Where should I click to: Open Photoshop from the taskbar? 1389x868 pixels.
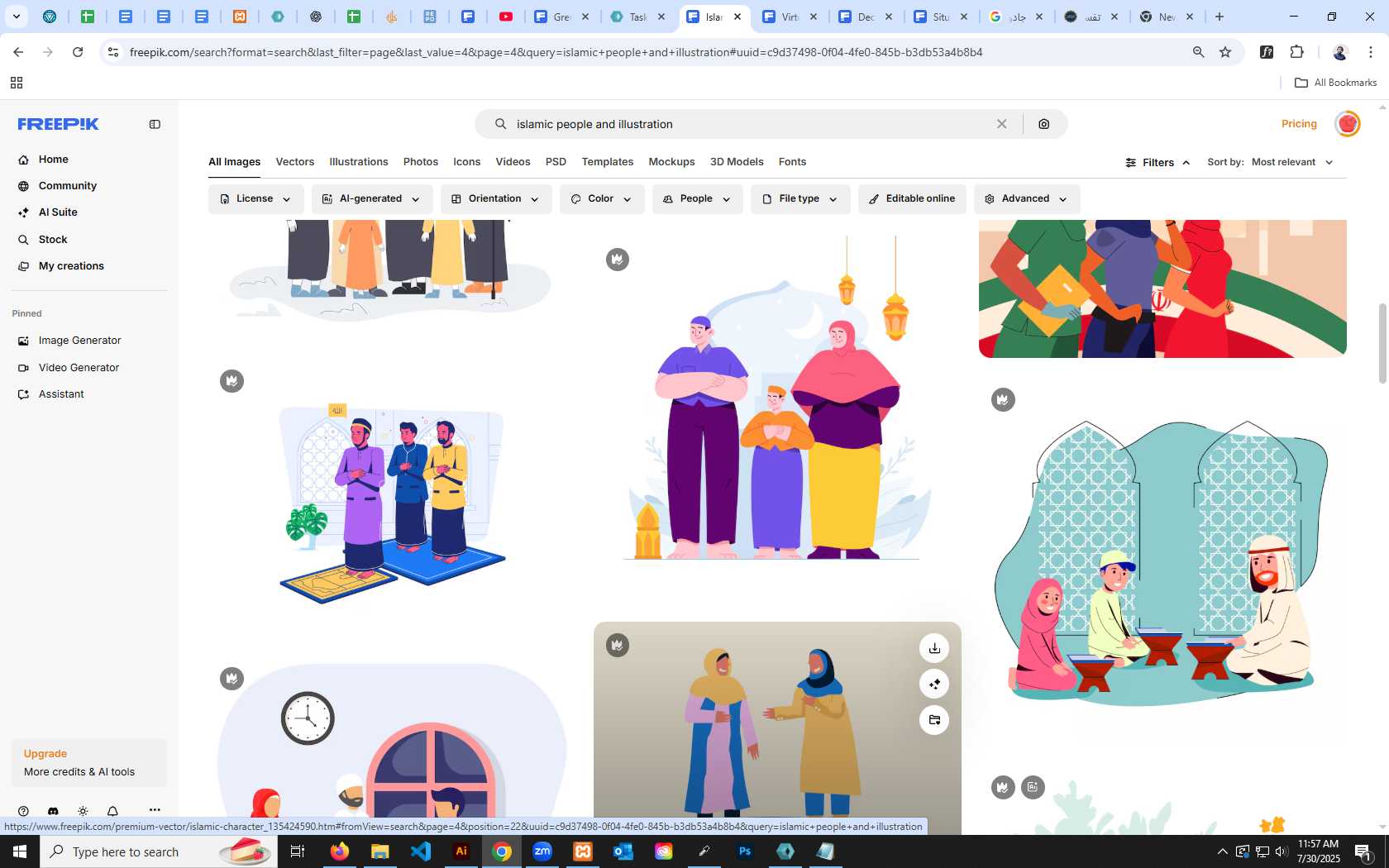coord(745,851)
